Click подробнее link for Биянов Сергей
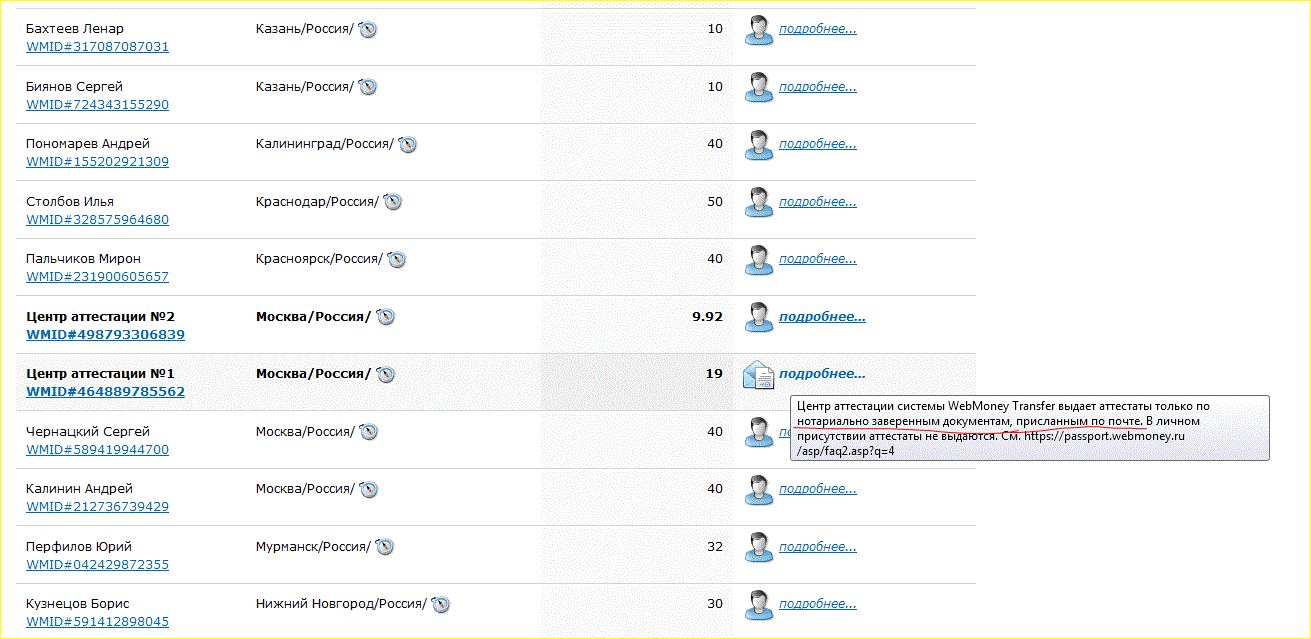This screenshot has width=1311, height=639. pyautogui.click(x=818, y=86)
